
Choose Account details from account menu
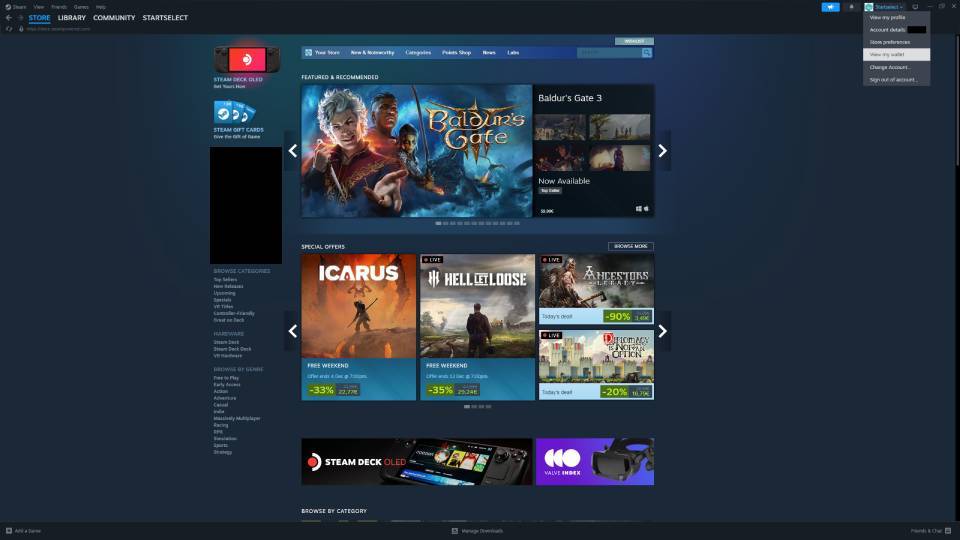[896, 29]
